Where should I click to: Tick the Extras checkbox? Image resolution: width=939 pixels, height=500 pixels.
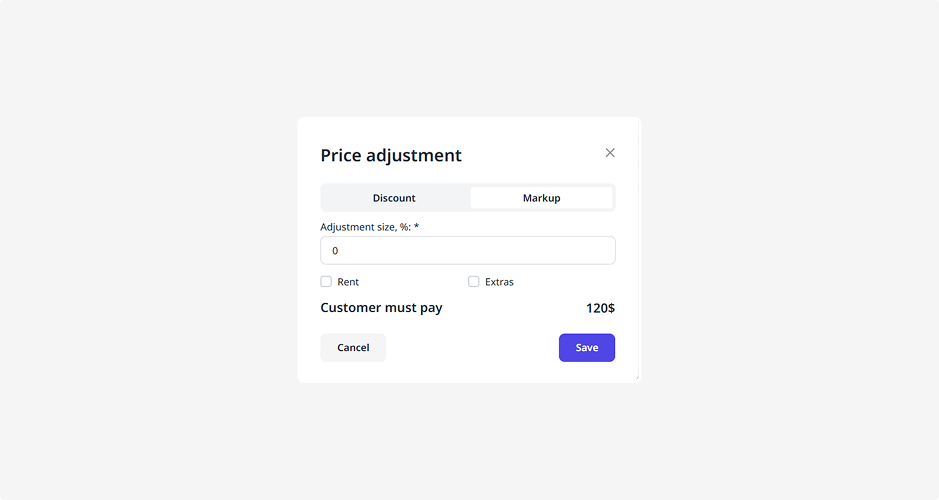(x=474, y=282)
